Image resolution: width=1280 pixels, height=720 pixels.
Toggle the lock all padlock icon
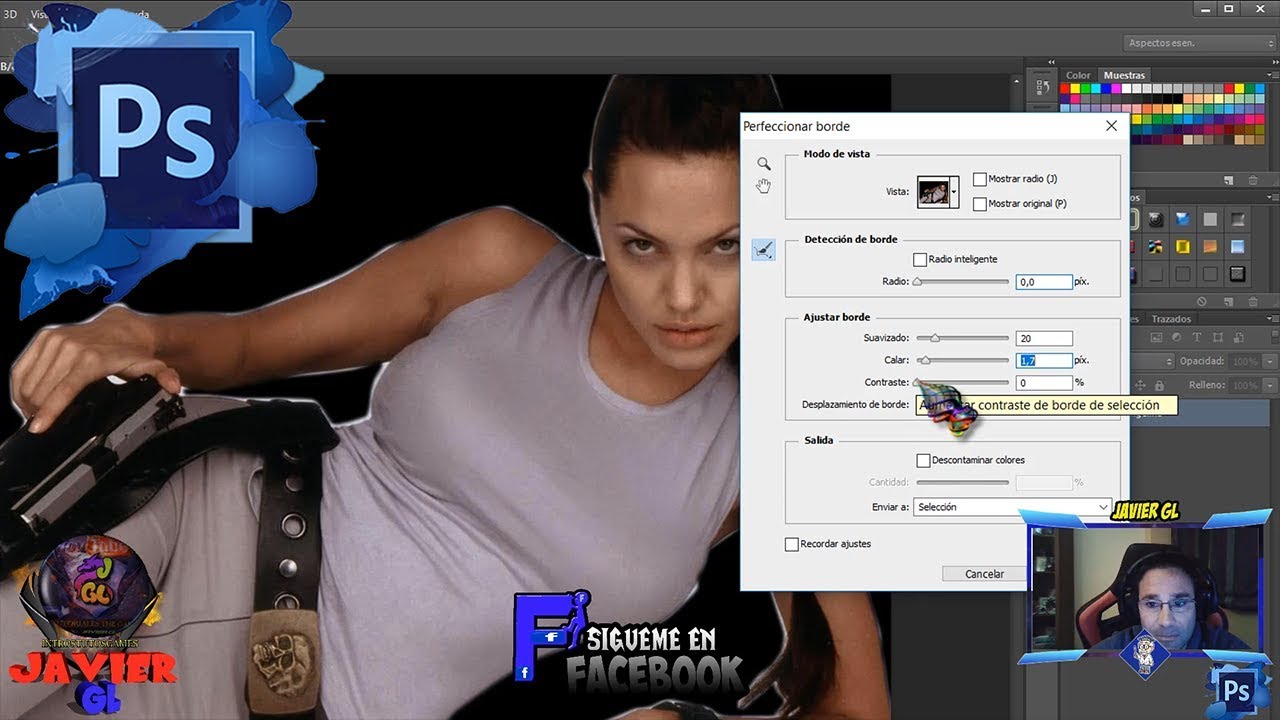coord(1159,385)
